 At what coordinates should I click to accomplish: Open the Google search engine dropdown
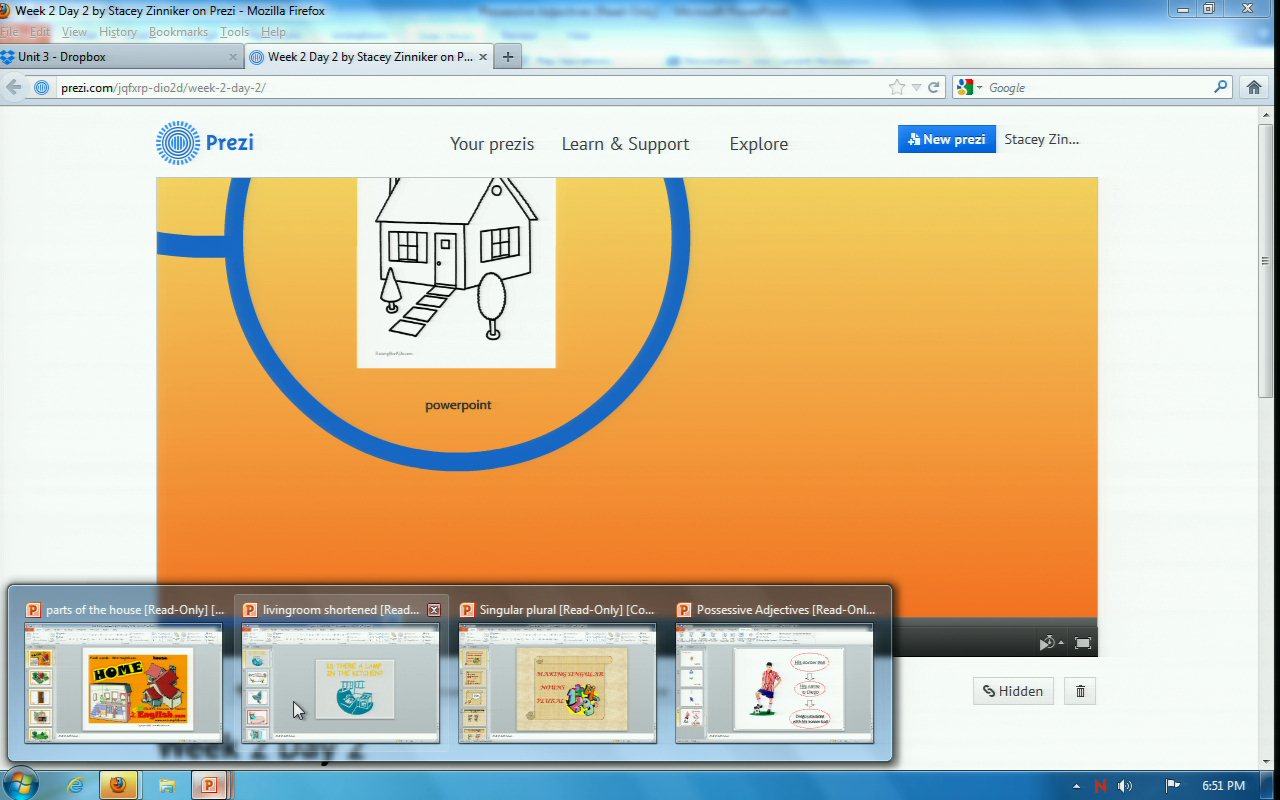(969, 87)
